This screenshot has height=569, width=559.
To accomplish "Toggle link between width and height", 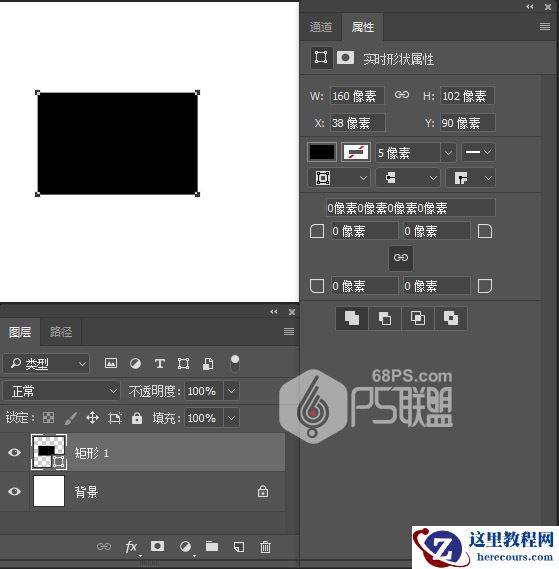I will [402, 95].
